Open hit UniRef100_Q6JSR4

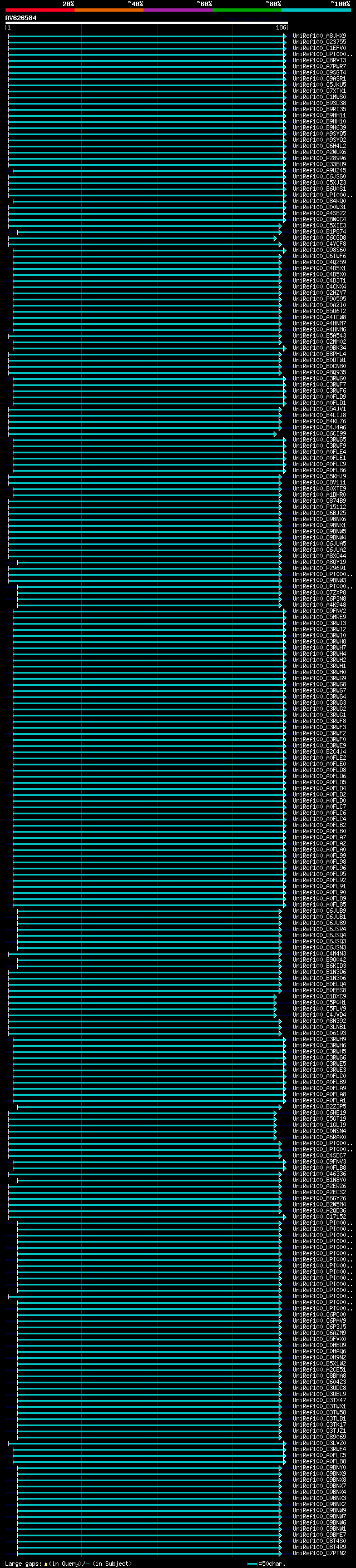coord(319,929)
